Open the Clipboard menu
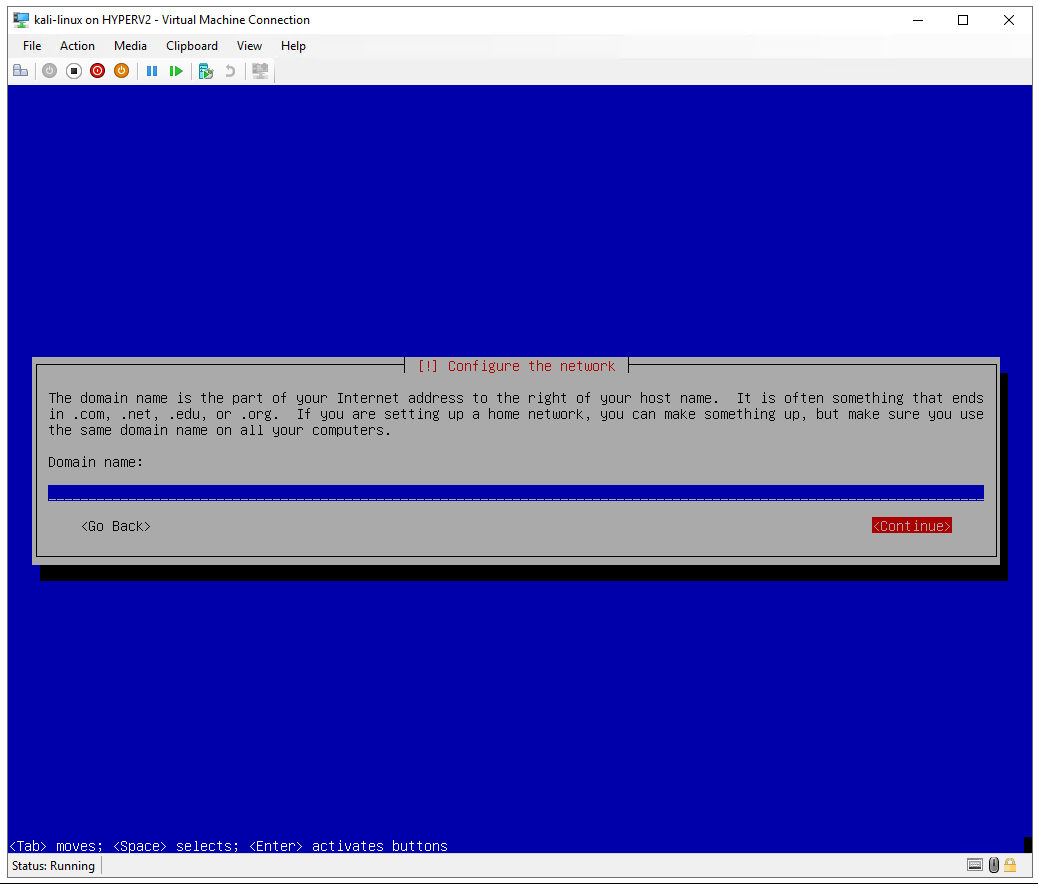The width and height of the screenshot is (1038, 884). click(192, 46)
